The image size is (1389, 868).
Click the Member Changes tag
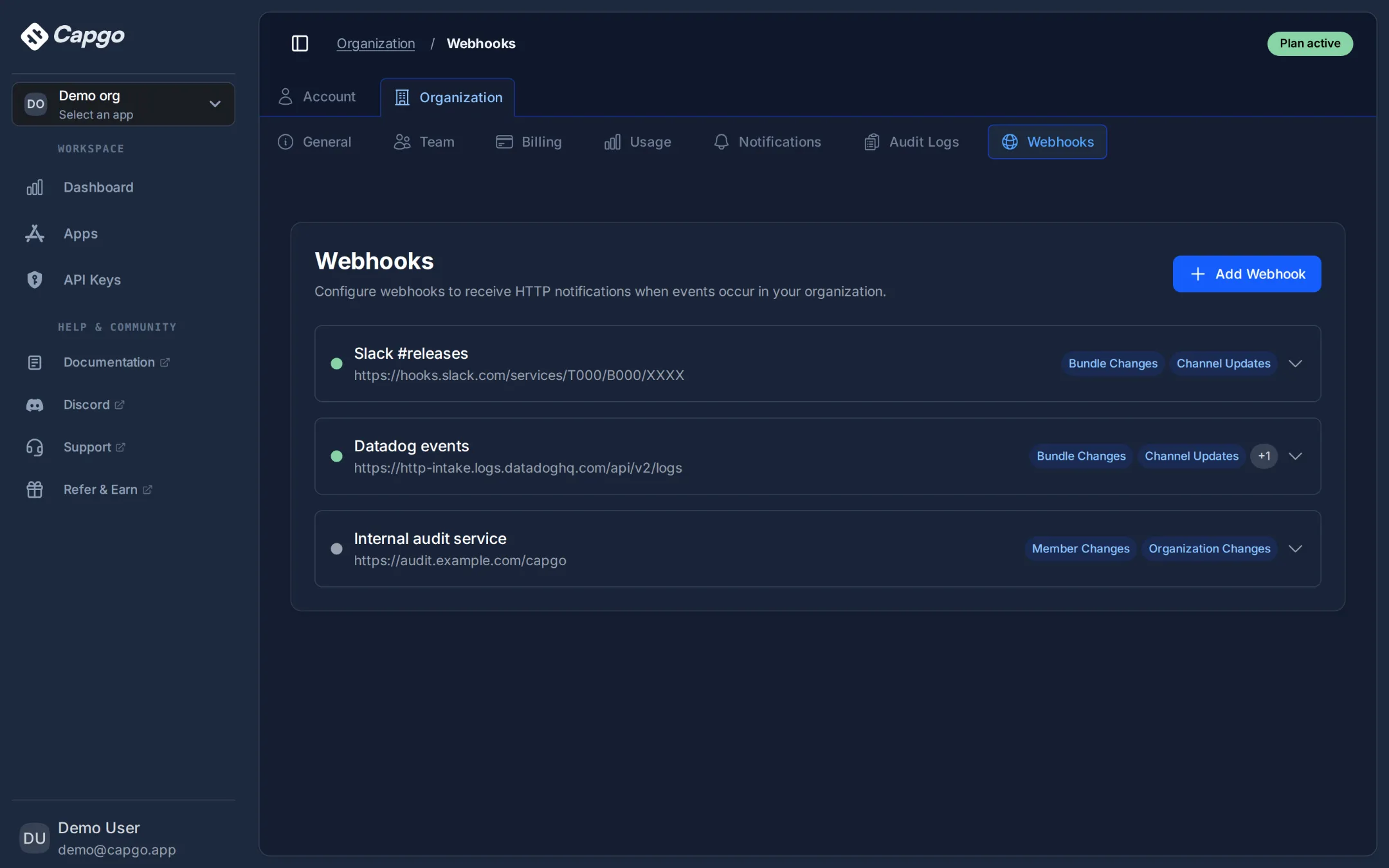click(1080, 549)
